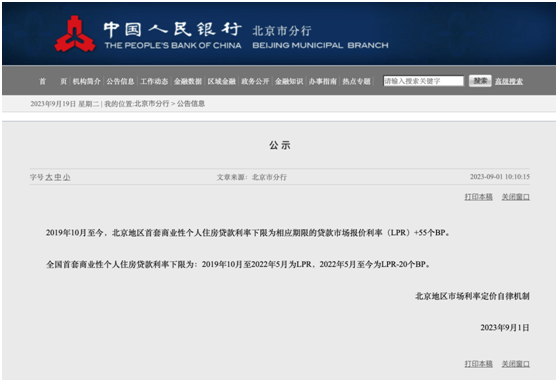The width and height of the screenshot is (558, 382).
Task: Click the upper 打印本稿 print link
Action: coord(479,197)
